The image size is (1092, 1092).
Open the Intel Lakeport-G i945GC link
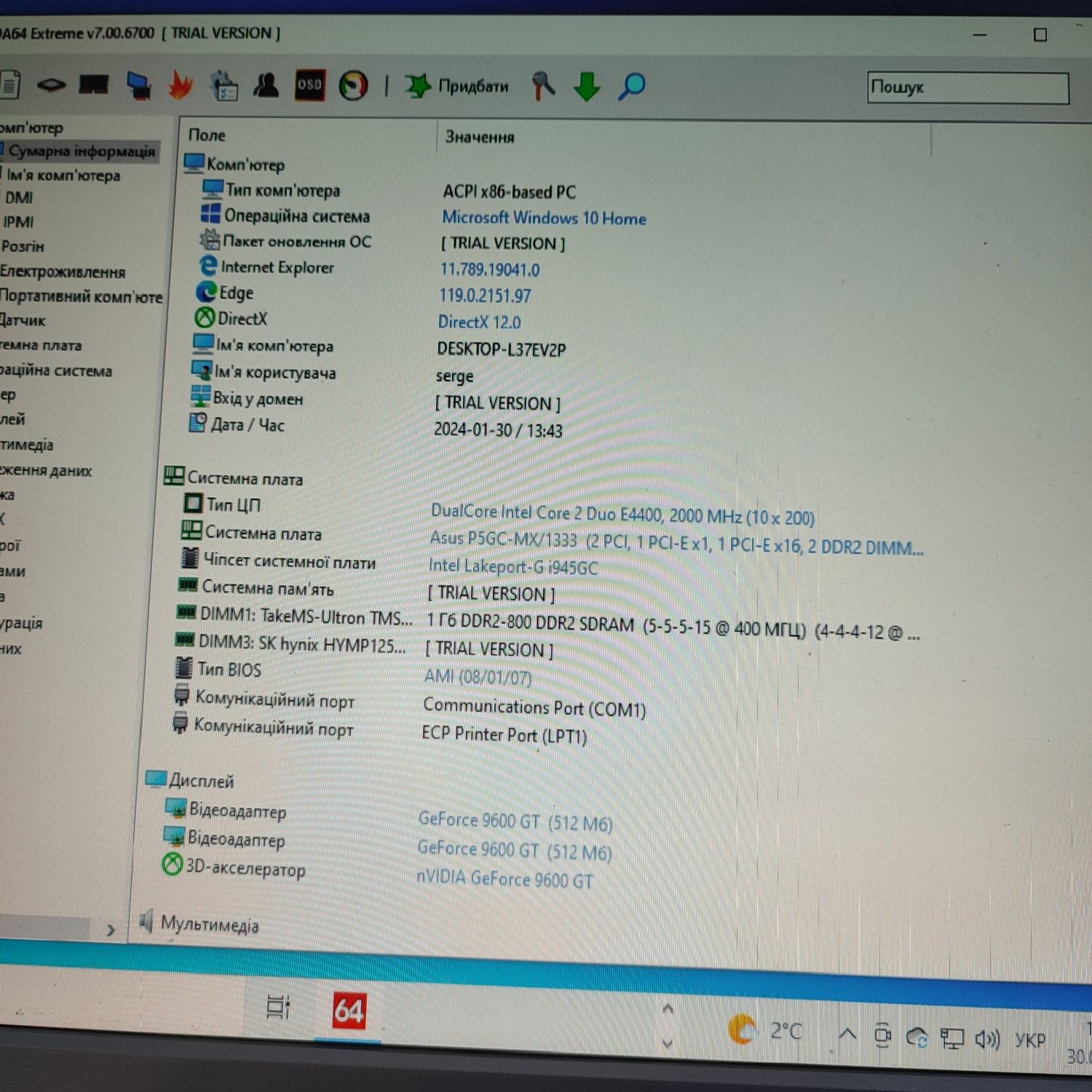pos(513,566)
